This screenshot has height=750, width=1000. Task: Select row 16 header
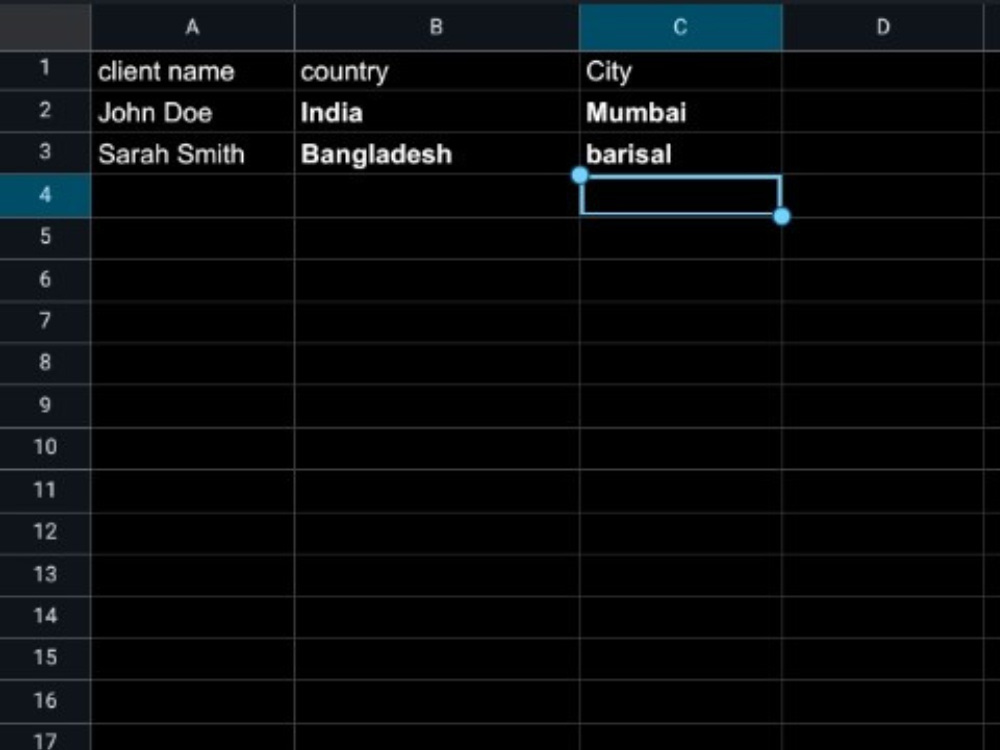(45, 700)
